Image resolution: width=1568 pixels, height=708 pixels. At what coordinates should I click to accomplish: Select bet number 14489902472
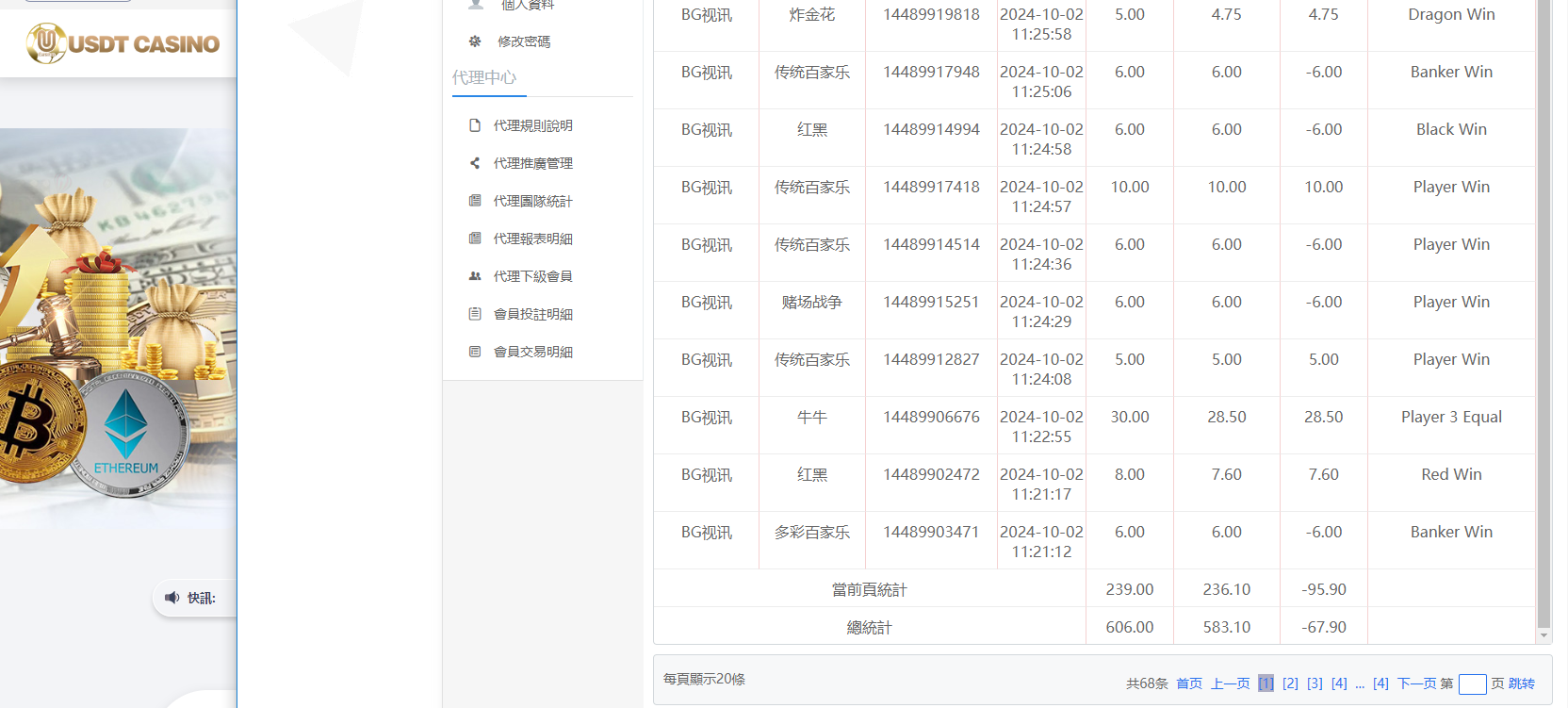pyautogui.click(x=931, y=474)
